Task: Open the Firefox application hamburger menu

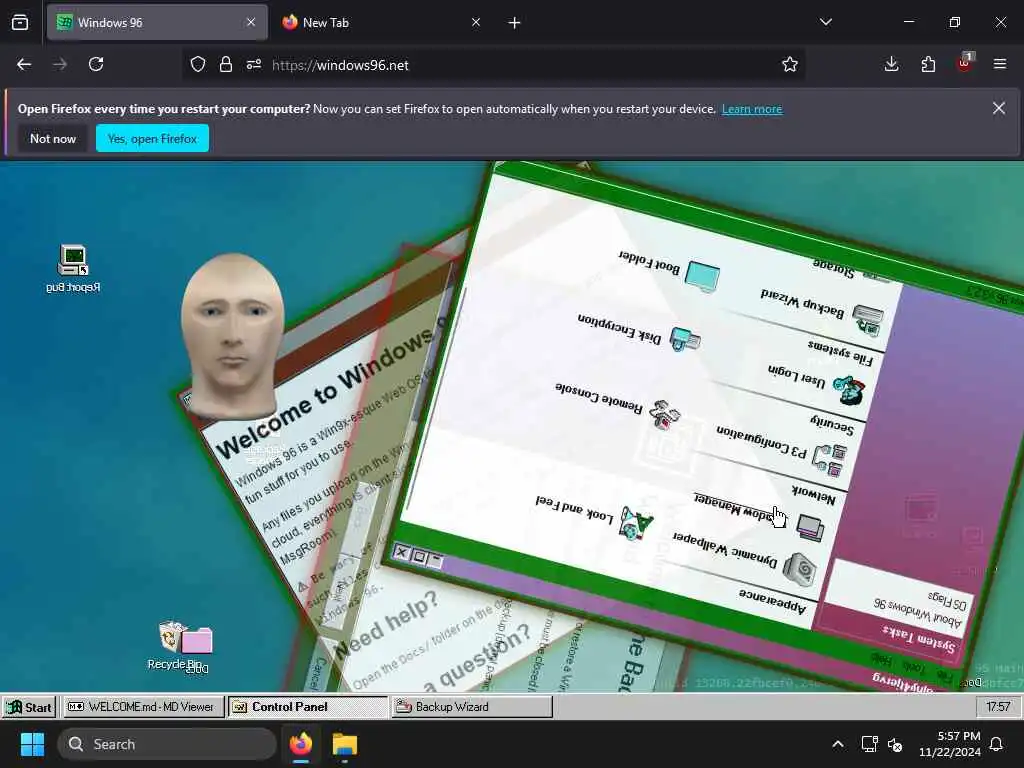Action: point(1000,65)
